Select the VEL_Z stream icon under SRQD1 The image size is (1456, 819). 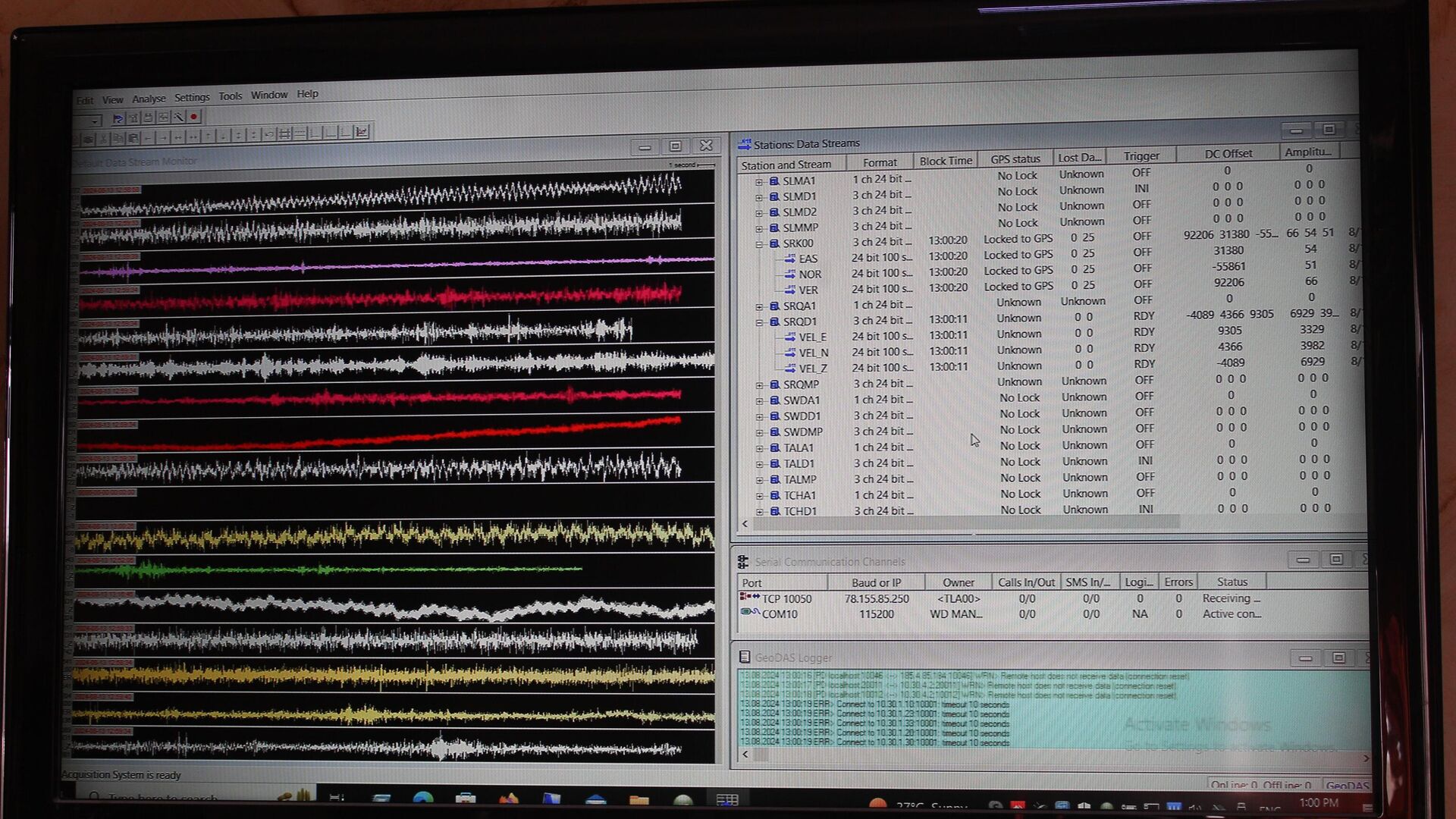[790, 369]
